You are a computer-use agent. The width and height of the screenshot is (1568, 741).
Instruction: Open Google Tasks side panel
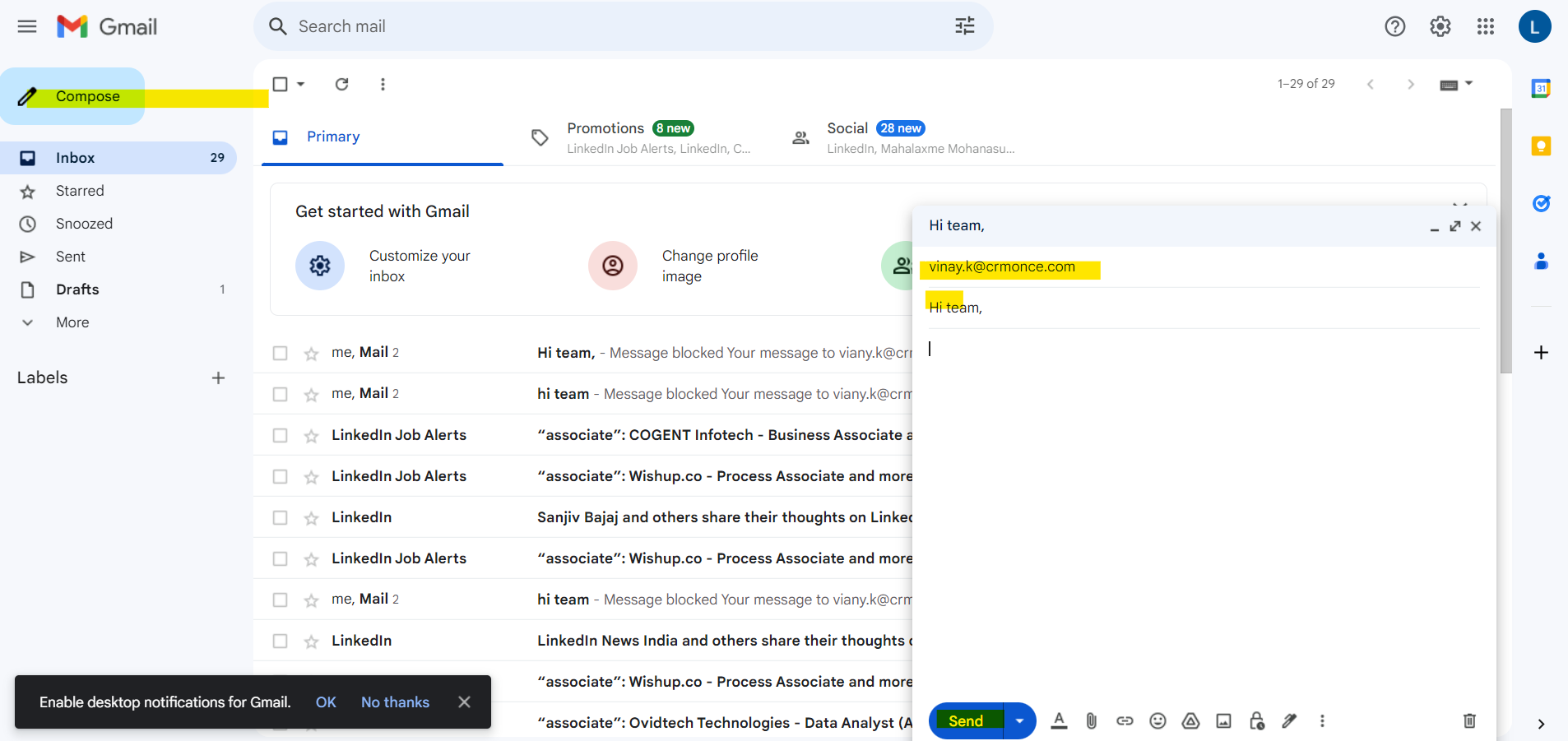[x=1541, y=203]
